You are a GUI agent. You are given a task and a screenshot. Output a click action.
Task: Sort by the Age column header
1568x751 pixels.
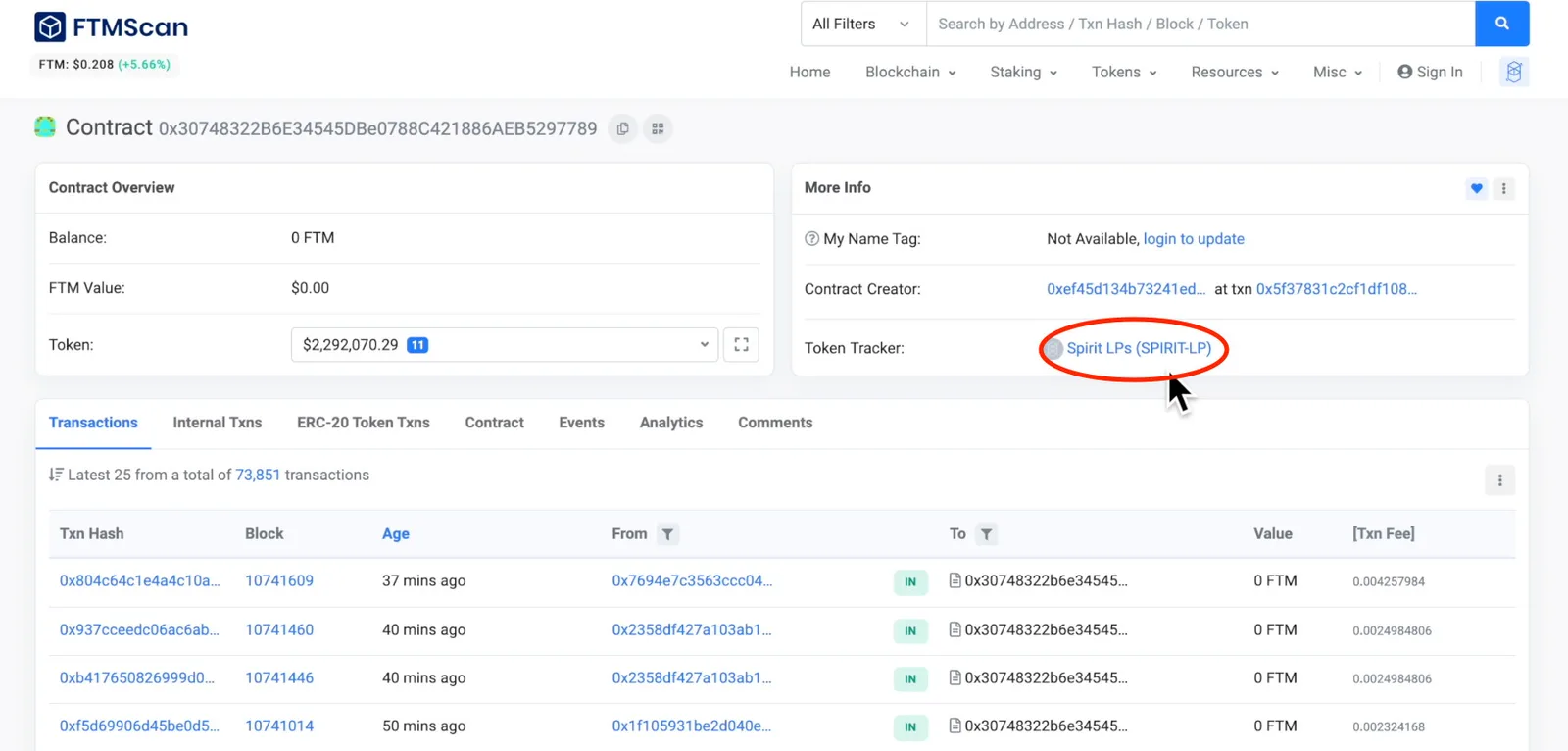[396, 534]
